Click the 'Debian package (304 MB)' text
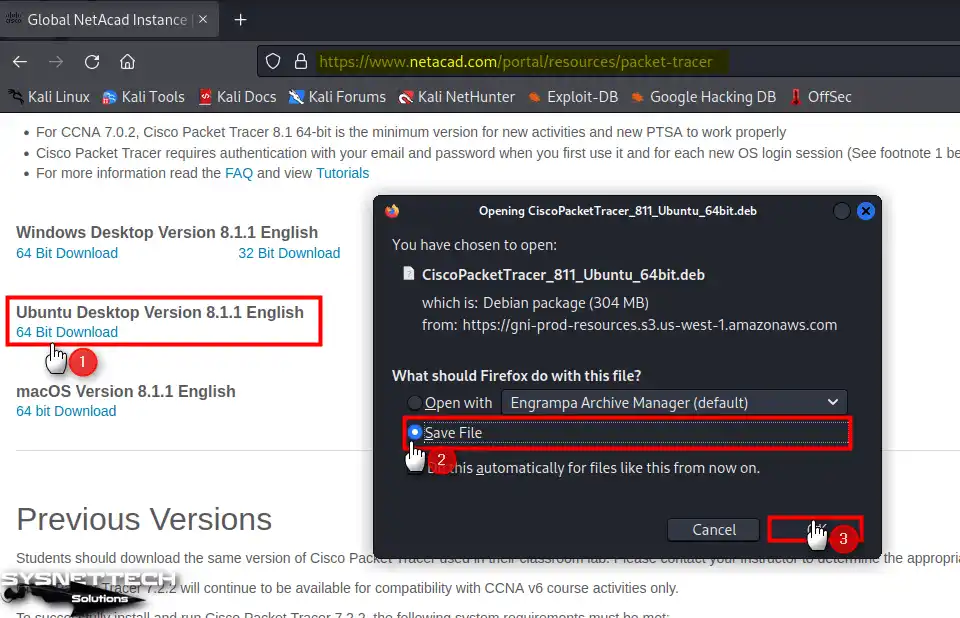 click(x=566, y=303)
